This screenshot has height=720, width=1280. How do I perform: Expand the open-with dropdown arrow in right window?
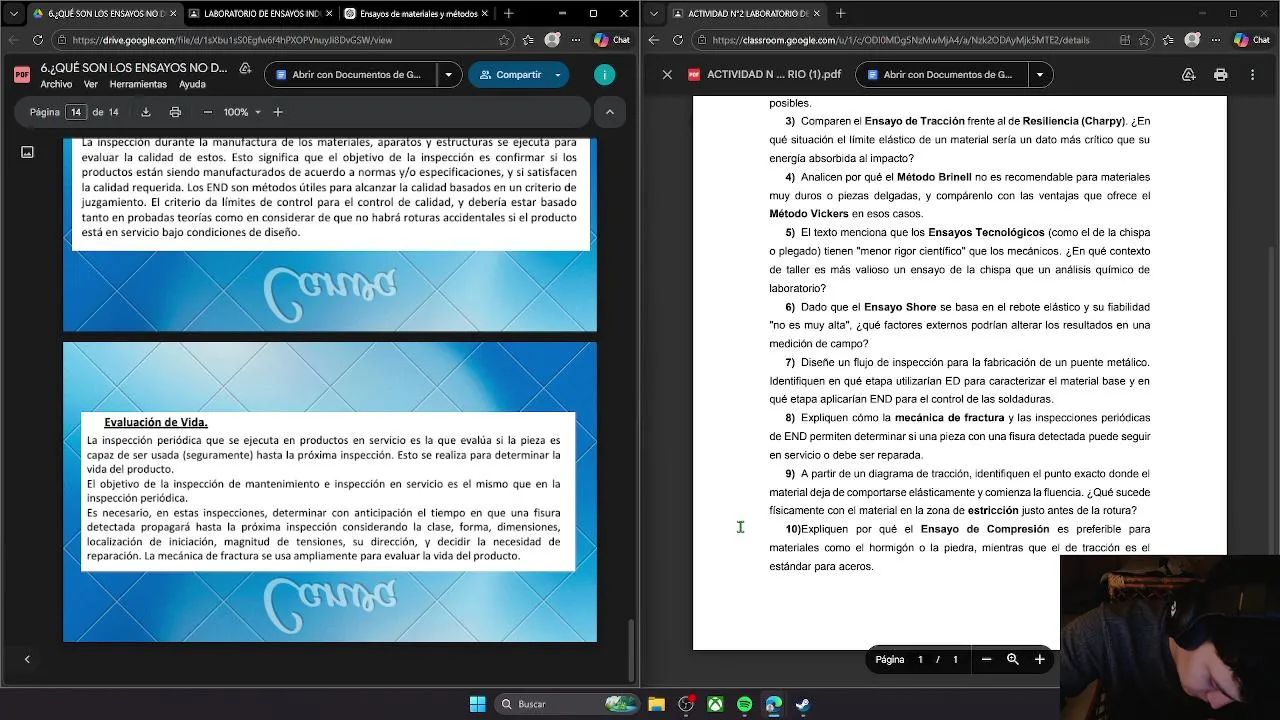[x=1040, y=75]
